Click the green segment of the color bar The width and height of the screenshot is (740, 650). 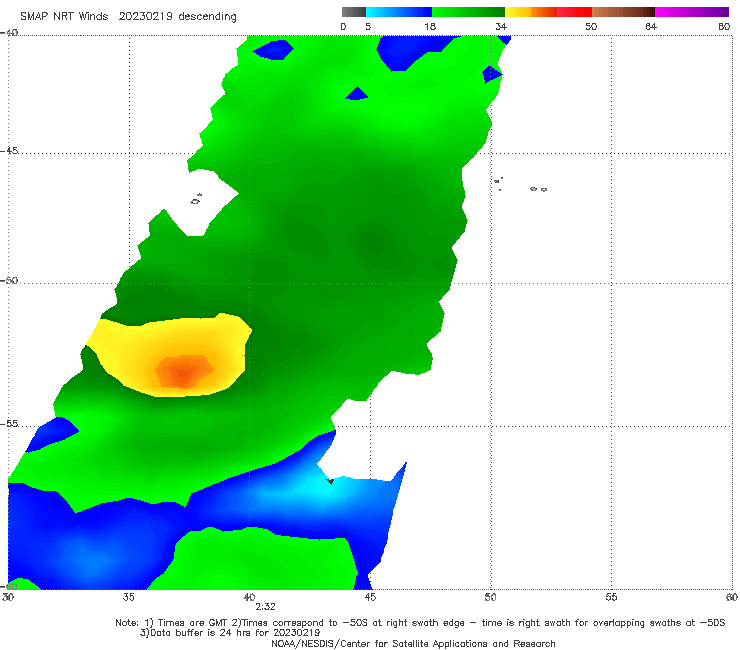[468, 12]
